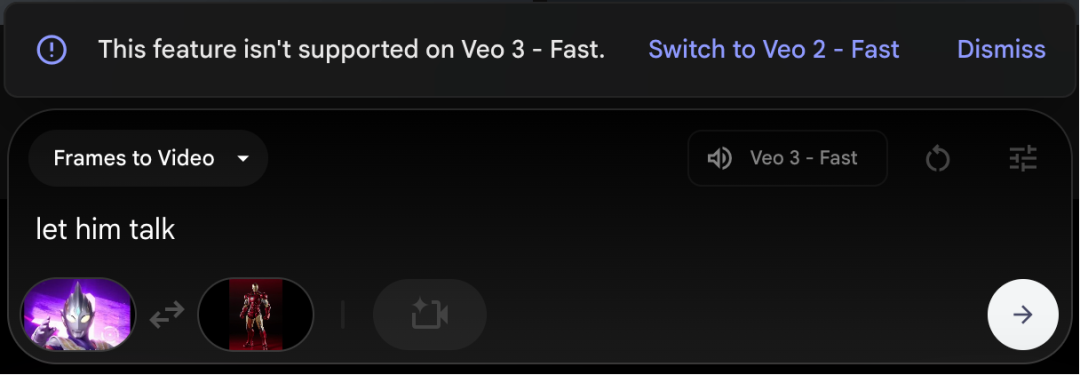This screenshot has height=375, width=1080.
Task: Open the sliders settings icon
Action: pos(1023,159)
